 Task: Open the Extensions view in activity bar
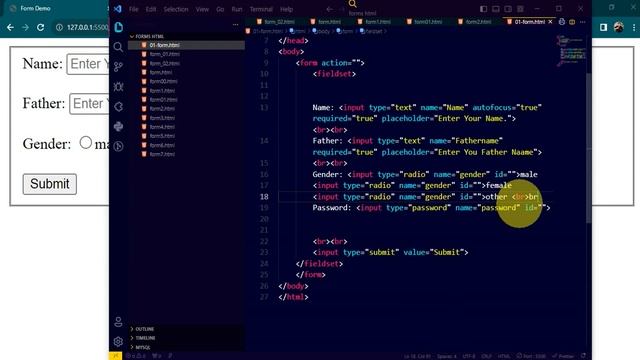[x=118, y=107]
